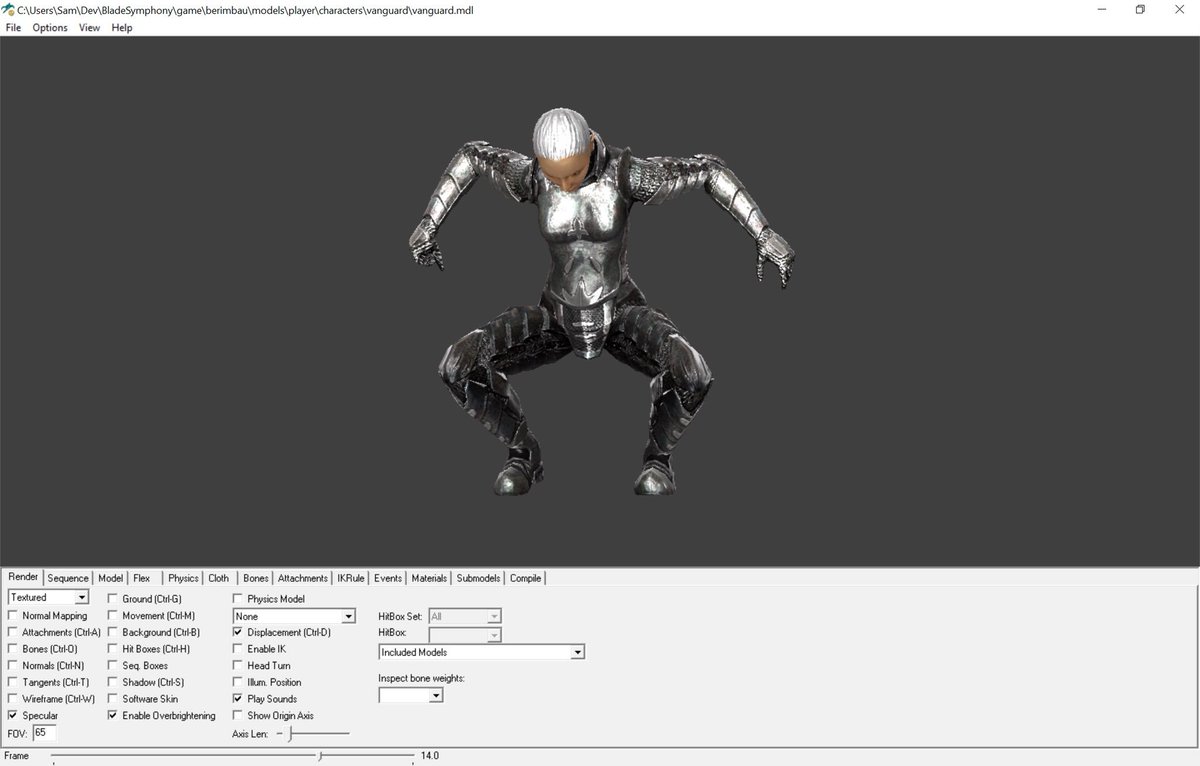Toggle Tangents (Ctrl-T) checkbox
The width and height of the screenshot is (1200, 766).
(48, 682)
